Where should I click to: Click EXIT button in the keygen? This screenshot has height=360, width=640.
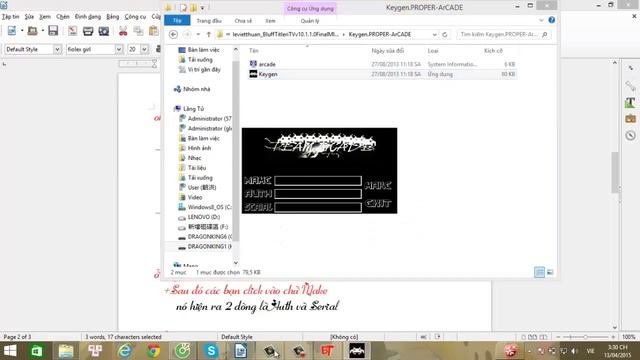(378, 203)
